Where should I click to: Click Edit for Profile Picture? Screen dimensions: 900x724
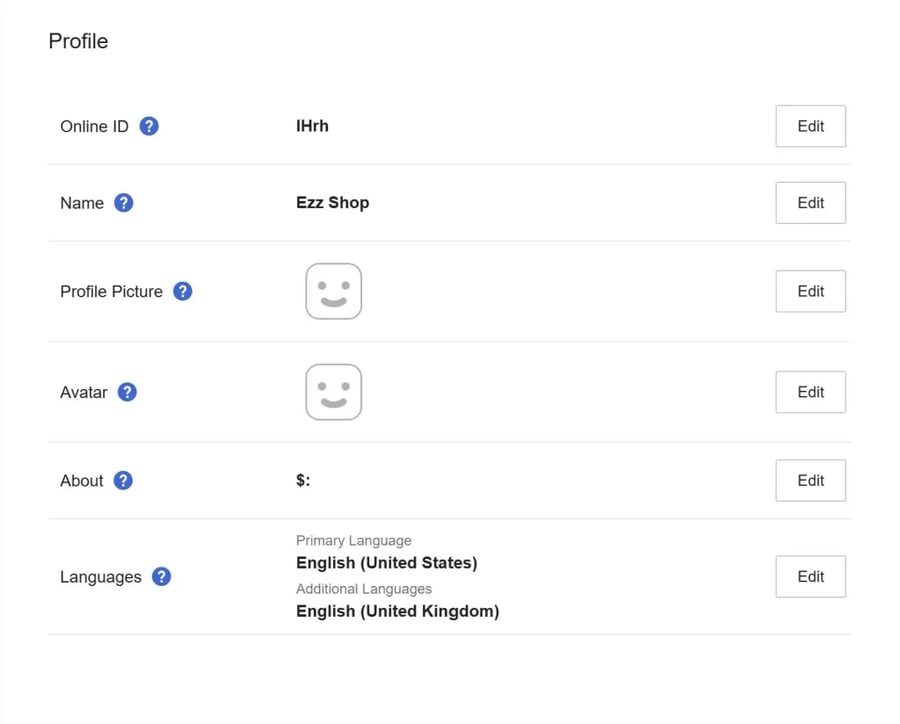click(x=810, y=291)
